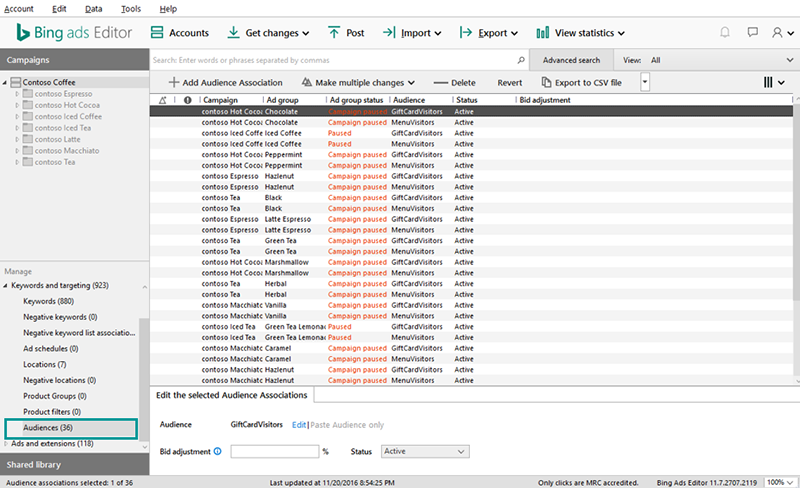The height and width of the screenshot is (488, 800).
Task: Select Product filters (0) item
Action: tap(52, 412)
